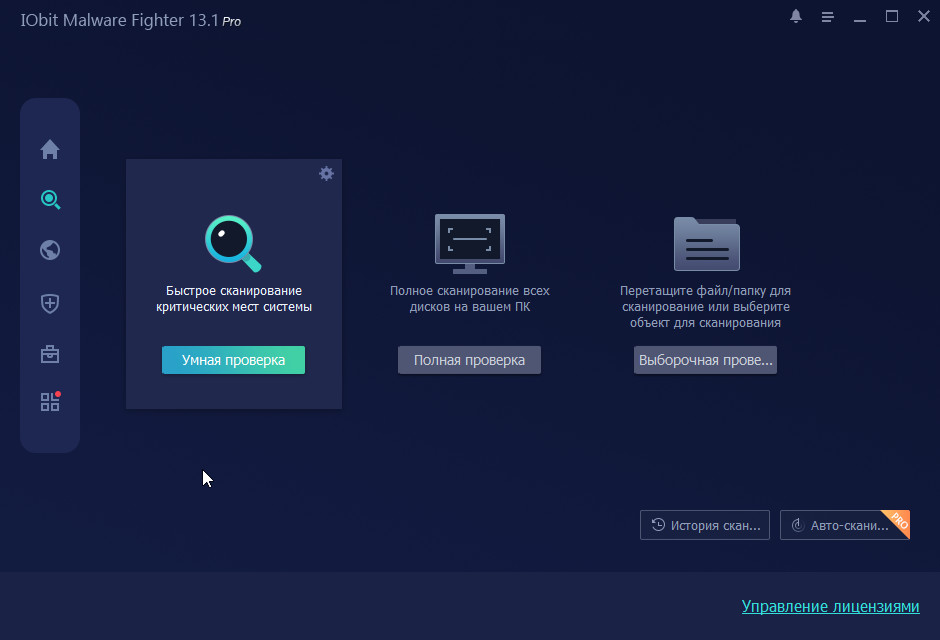Open the Авто-сканирование PRO button
Screen dimensions: 940x640
840,525
